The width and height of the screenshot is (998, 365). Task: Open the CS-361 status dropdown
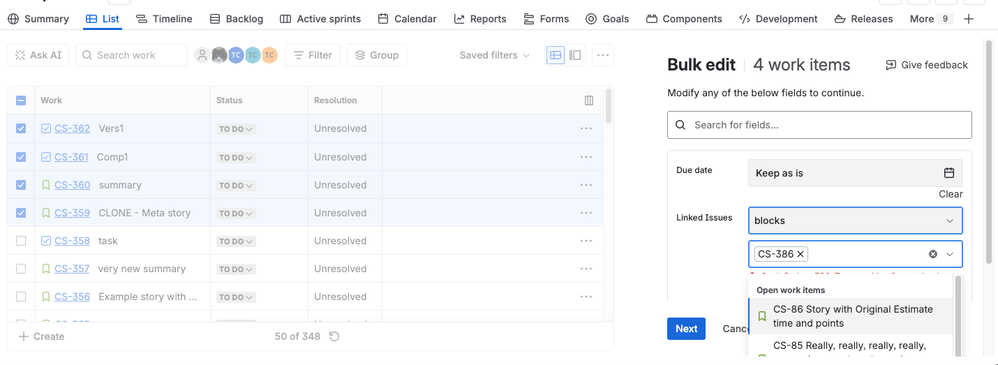236,157
